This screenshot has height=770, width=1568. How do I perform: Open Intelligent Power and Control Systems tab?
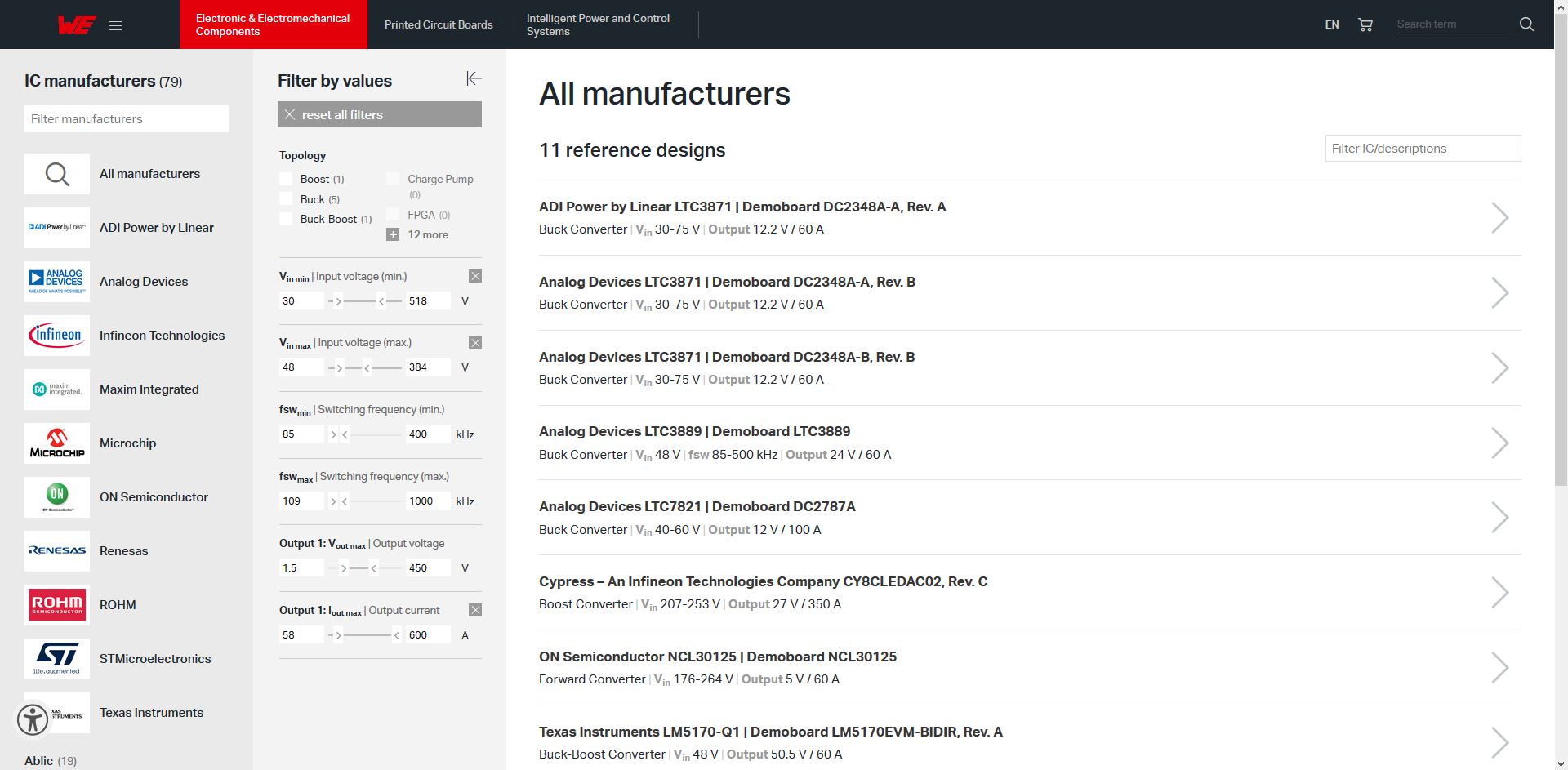[604, 24]
